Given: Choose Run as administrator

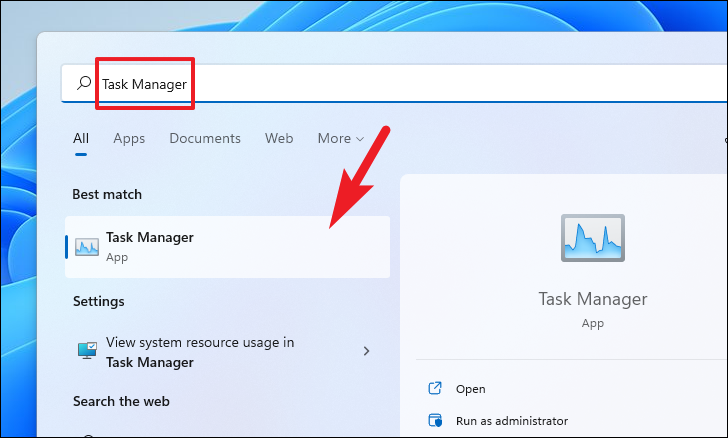Looking at the screenshot, I should pyautogui.click(x=512, y=421).
